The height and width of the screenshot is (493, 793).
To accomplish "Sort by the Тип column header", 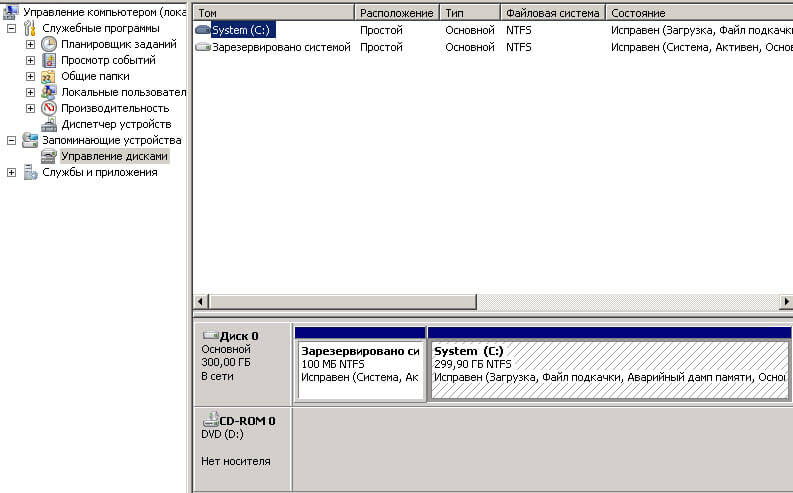I will (x=470, y=13).
